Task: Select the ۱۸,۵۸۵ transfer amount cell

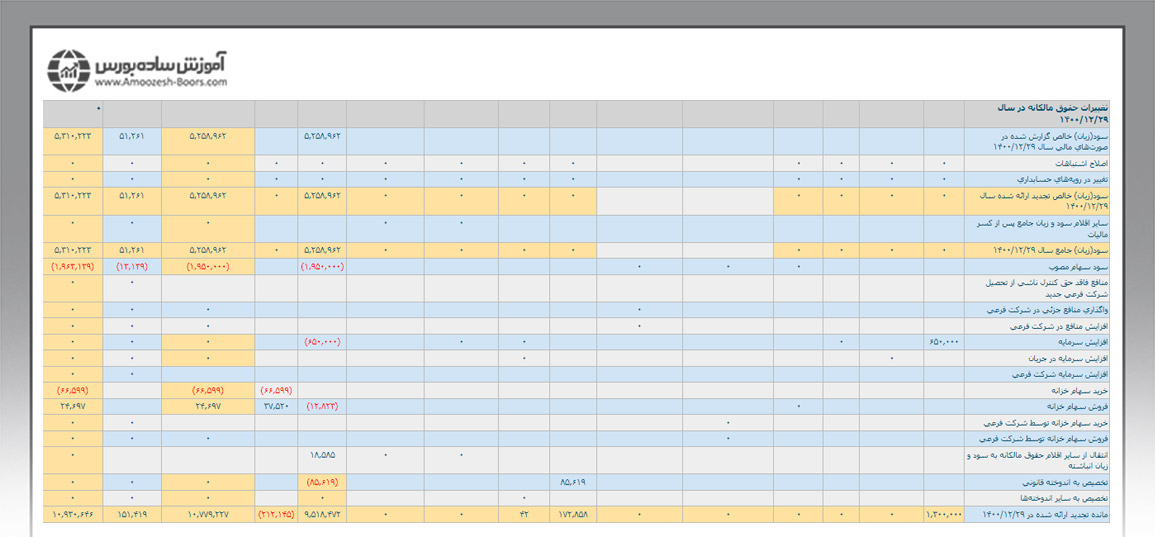Action: [x=322, y=453]
